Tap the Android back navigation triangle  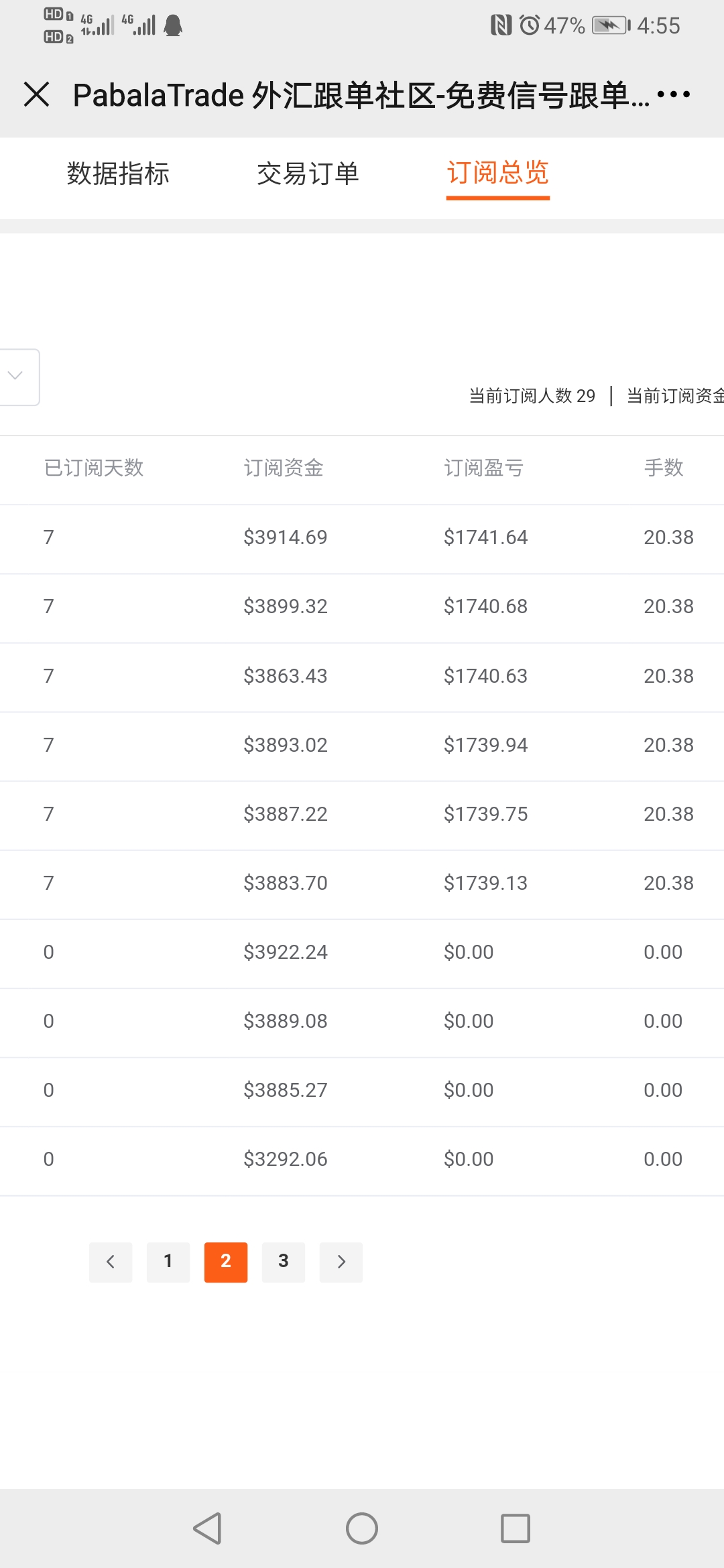coord(207,1528)
